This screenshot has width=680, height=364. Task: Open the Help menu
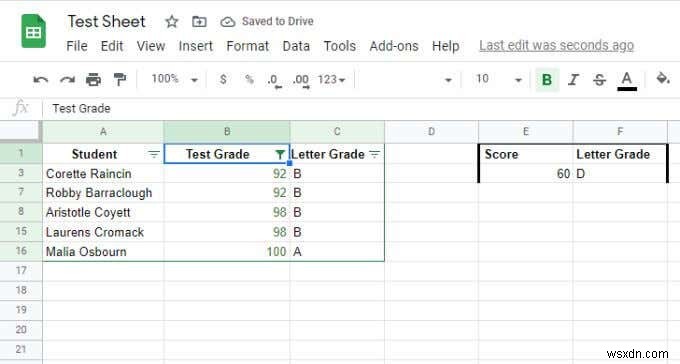(445, 46)
